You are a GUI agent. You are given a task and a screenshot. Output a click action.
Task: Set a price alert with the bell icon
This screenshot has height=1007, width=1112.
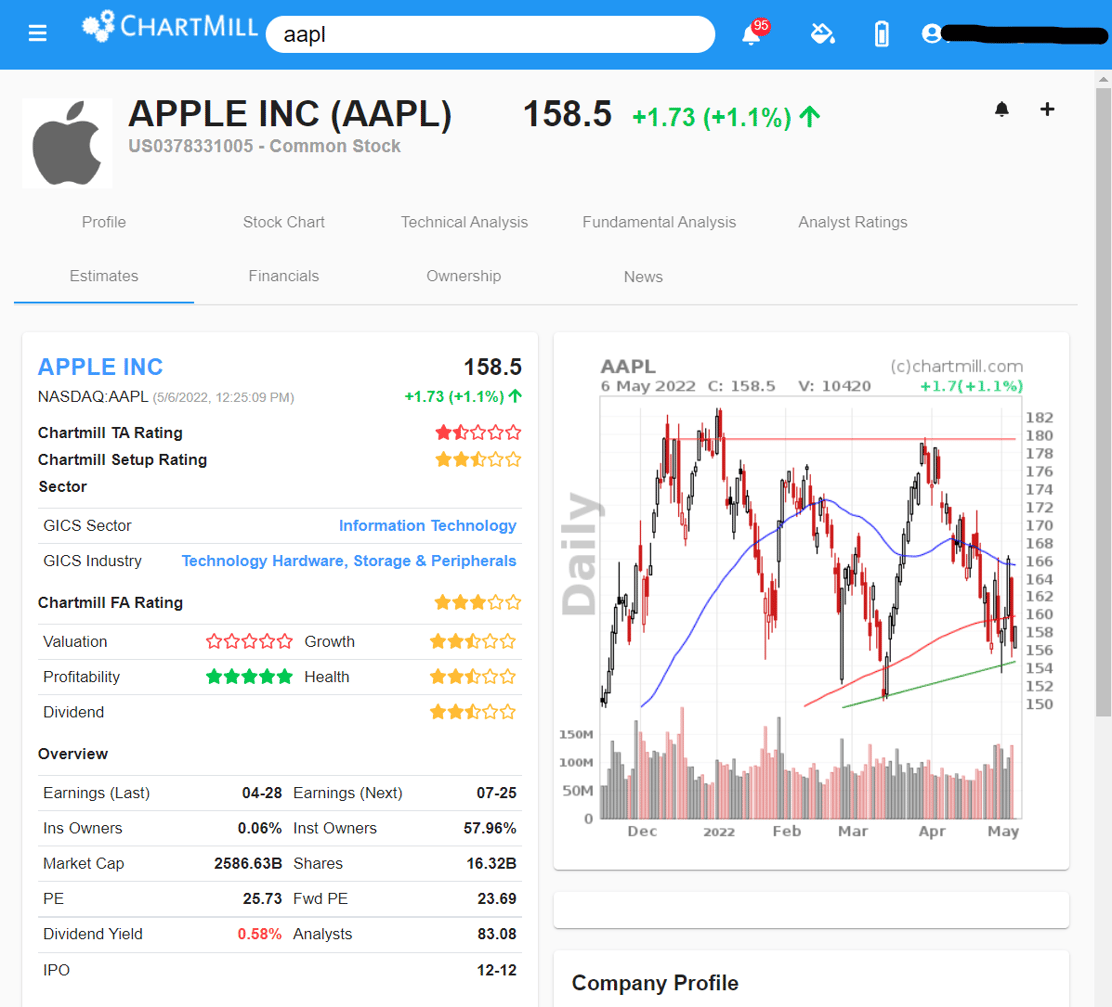click(x=1001, y=109)
